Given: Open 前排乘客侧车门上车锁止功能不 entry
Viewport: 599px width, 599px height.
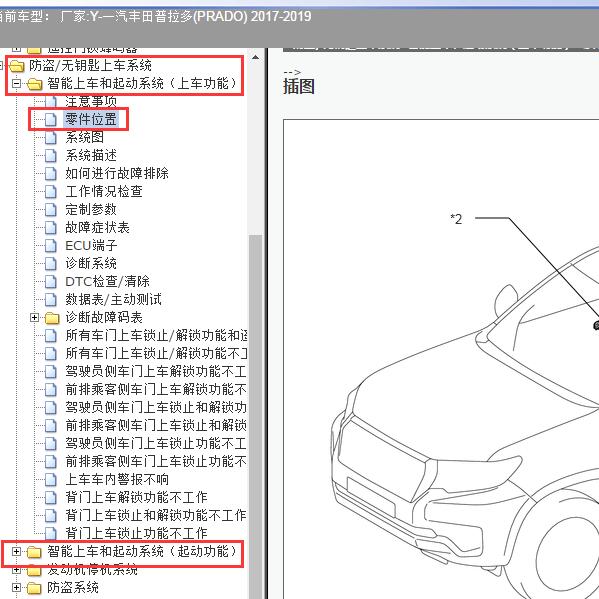Looking at the screenshot, I should tap(156, 461).
